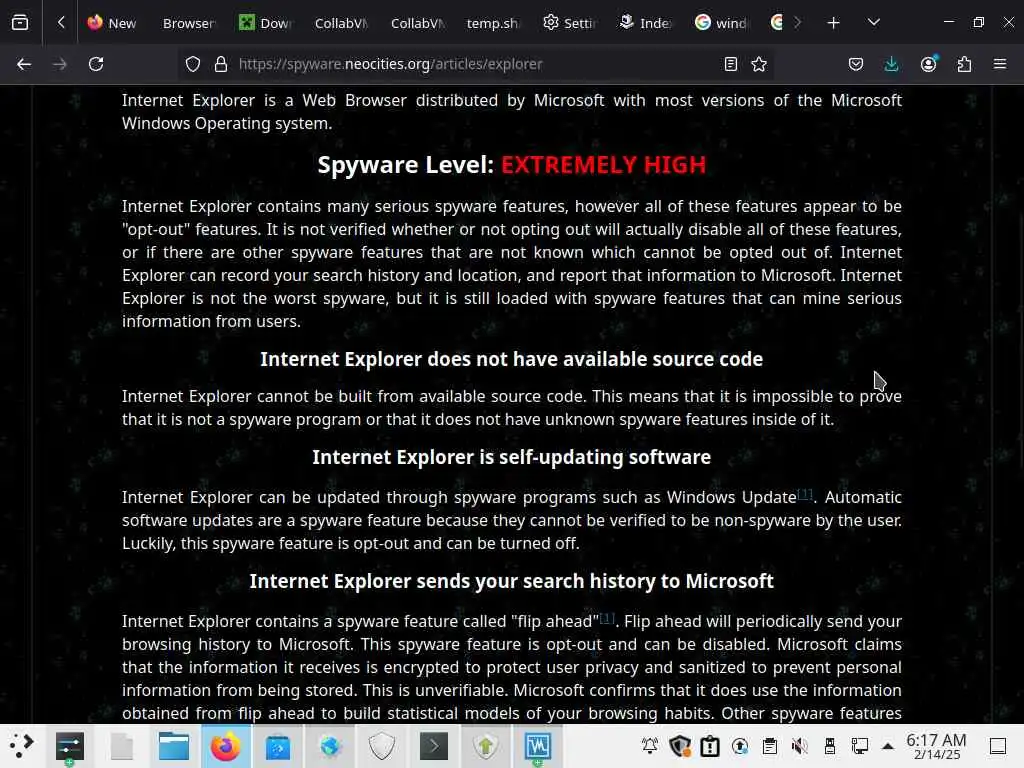Open a new tab with plus button
Screen dimensions: 1024x768
[x=833, y=23]
